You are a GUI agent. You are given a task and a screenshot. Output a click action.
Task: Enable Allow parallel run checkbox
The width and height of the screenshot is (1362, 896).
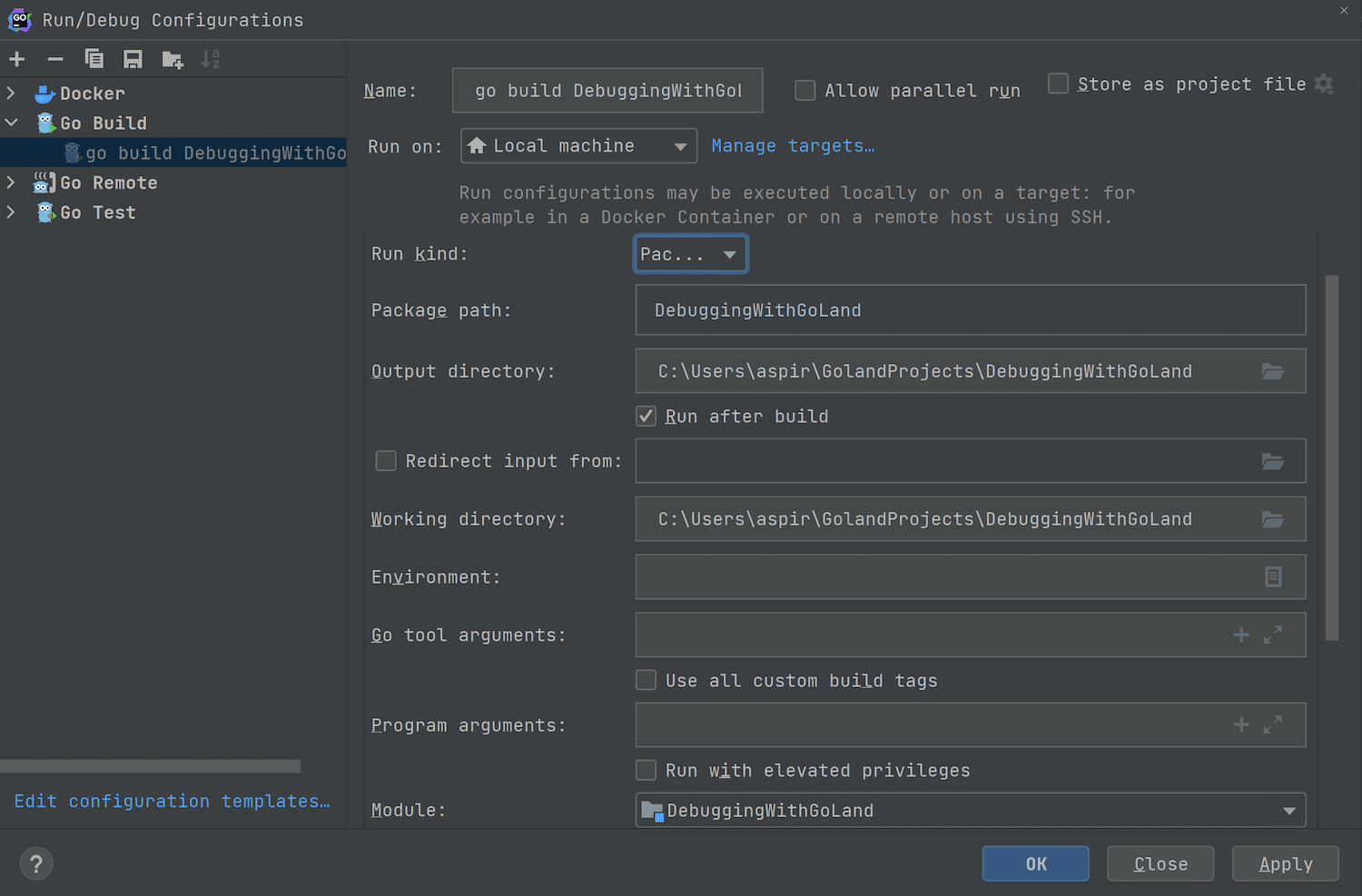pos(804,90)
